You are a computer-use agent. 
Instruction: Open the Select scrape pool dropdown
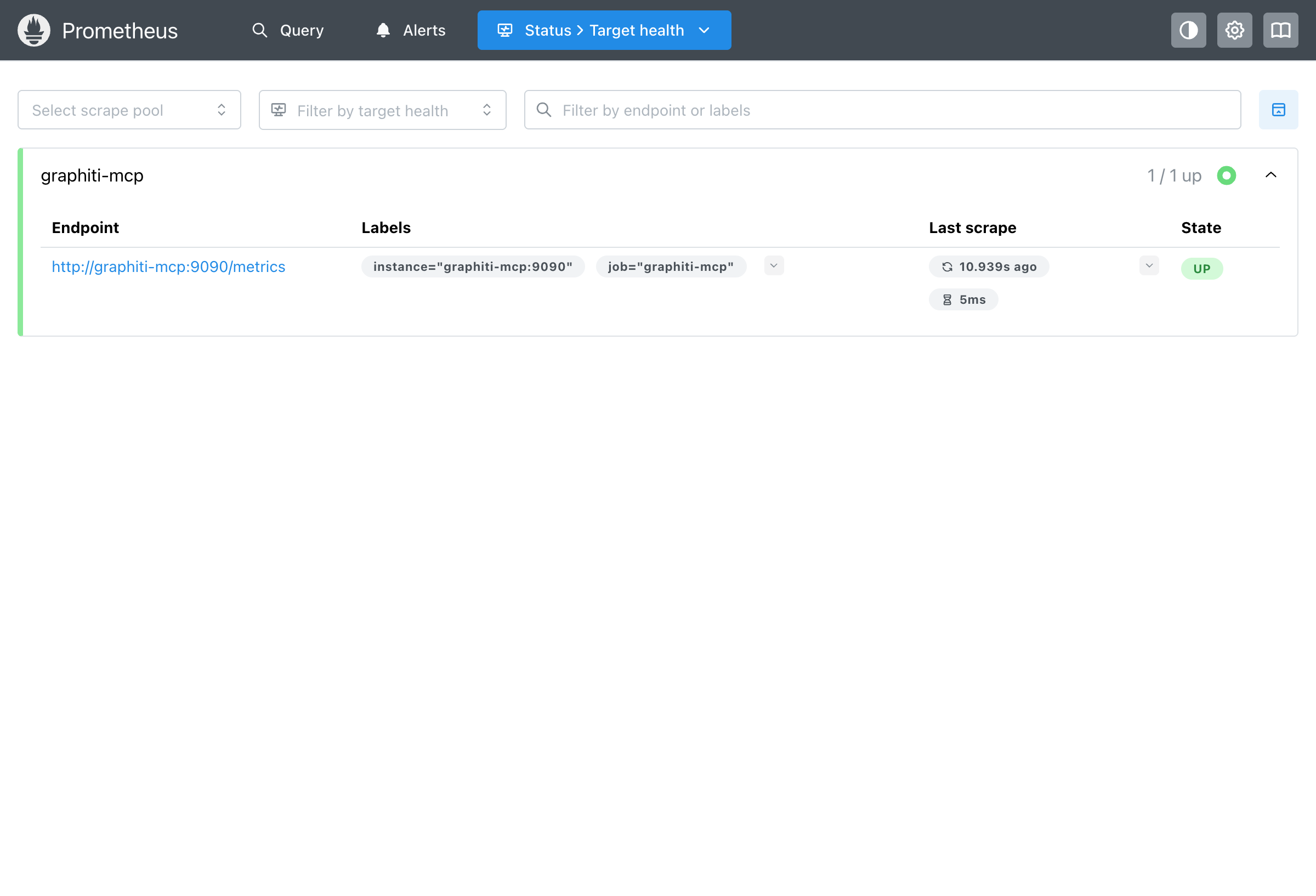pos(129,110)
